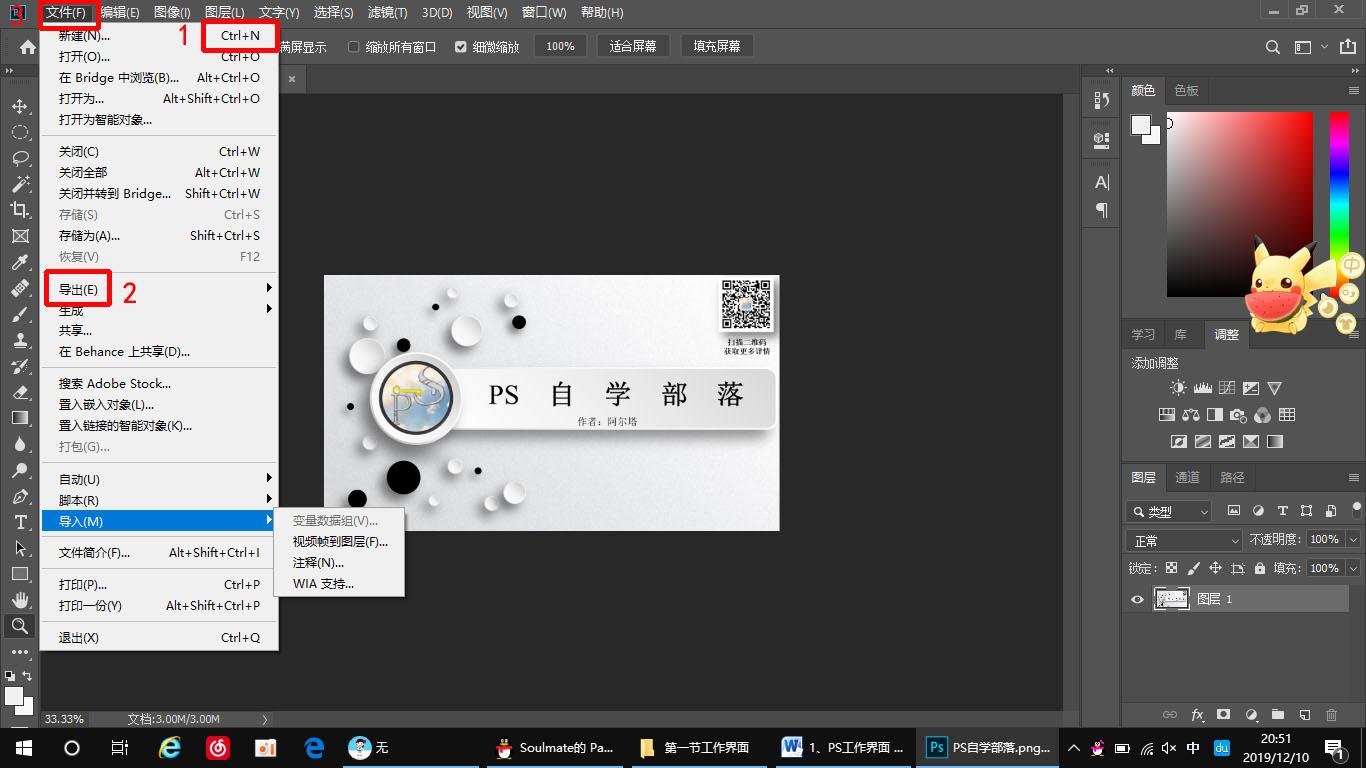Open the workspace switcher dropdown
This screenshot has width=1366, height=768.
(x=1309, y=47)
